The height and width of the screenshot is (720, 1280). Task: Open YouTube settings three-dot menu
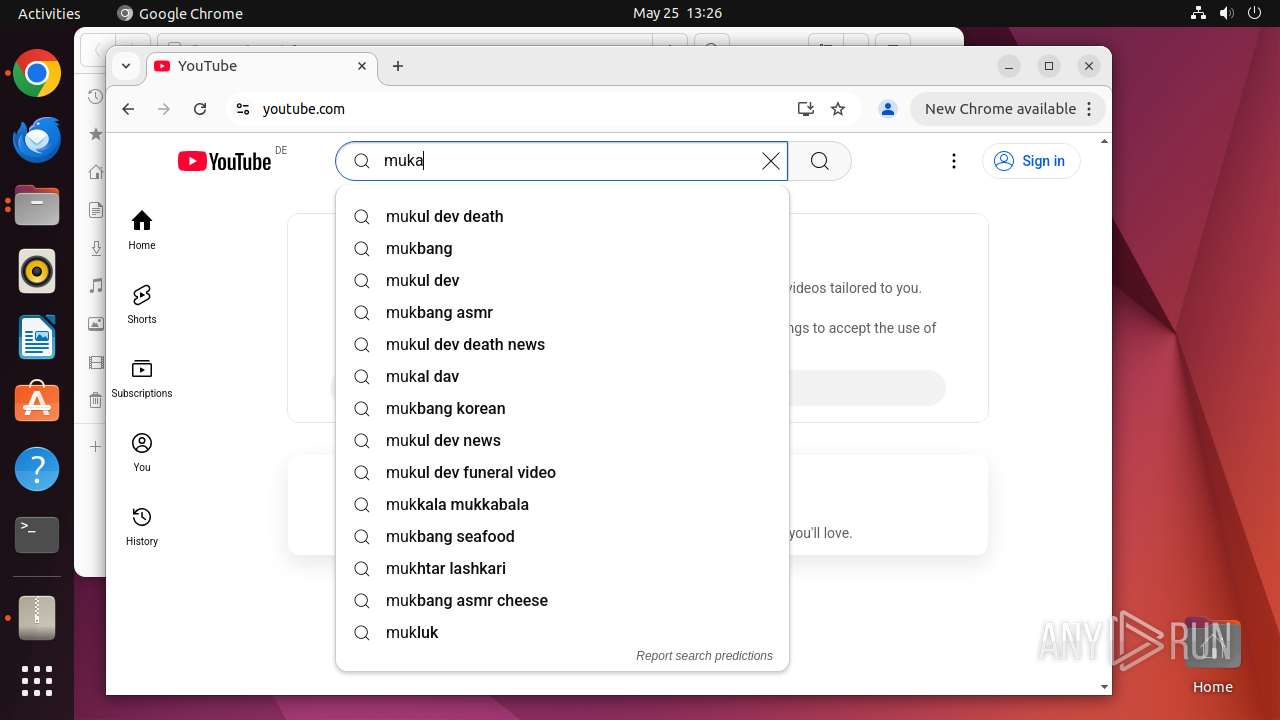click(954, 161)
